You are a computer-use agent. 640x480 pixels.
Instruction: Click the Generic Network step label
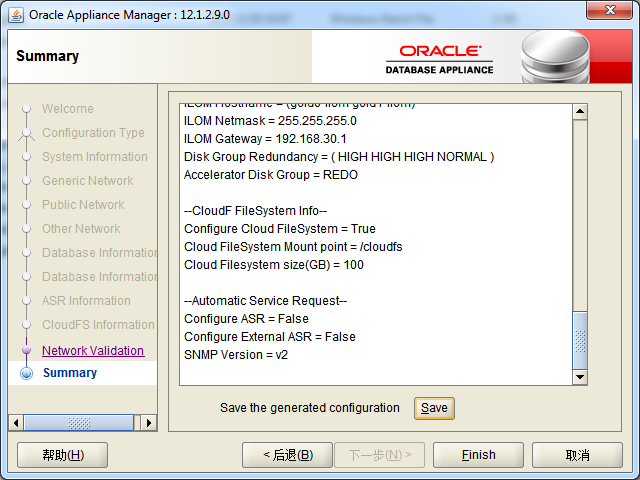point(87,180)
